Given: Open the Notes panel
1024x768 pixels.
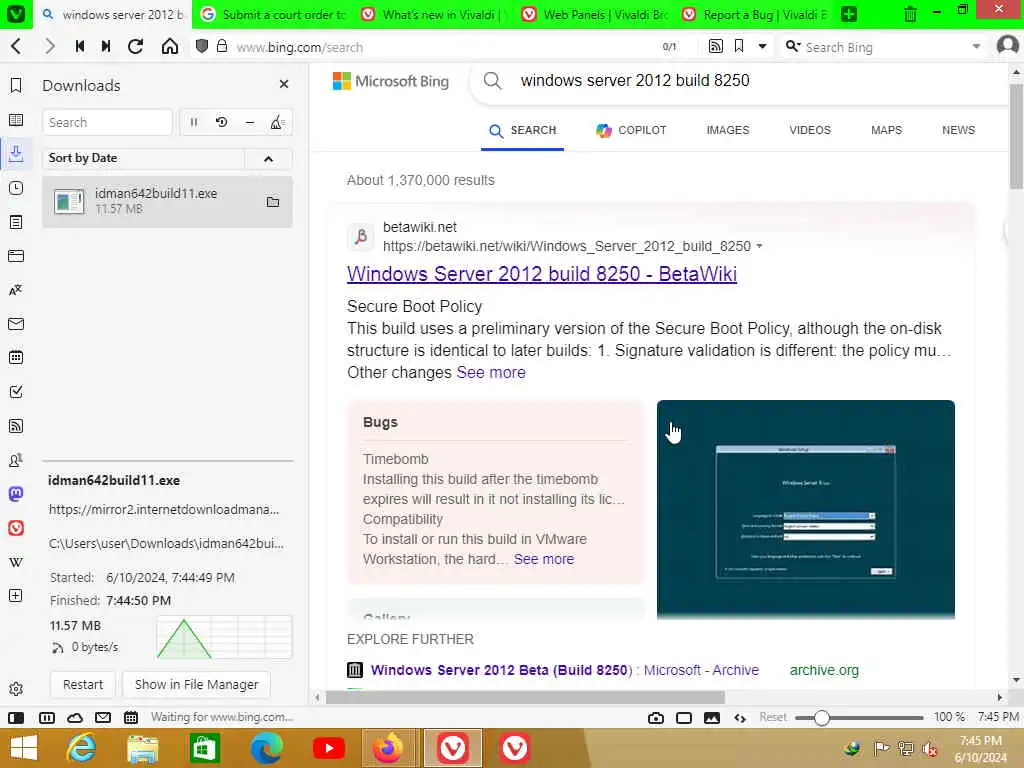Looking at the screenshot, I should click(x=16, y=222).
